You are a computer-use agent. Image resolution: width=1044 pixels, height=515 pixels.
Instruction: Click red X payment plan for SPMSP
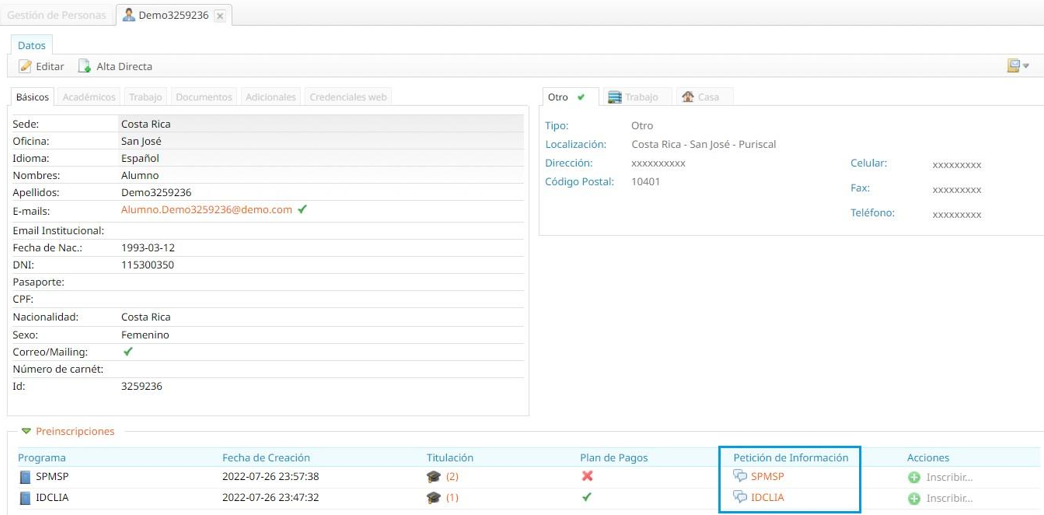(x=587, y=476)
